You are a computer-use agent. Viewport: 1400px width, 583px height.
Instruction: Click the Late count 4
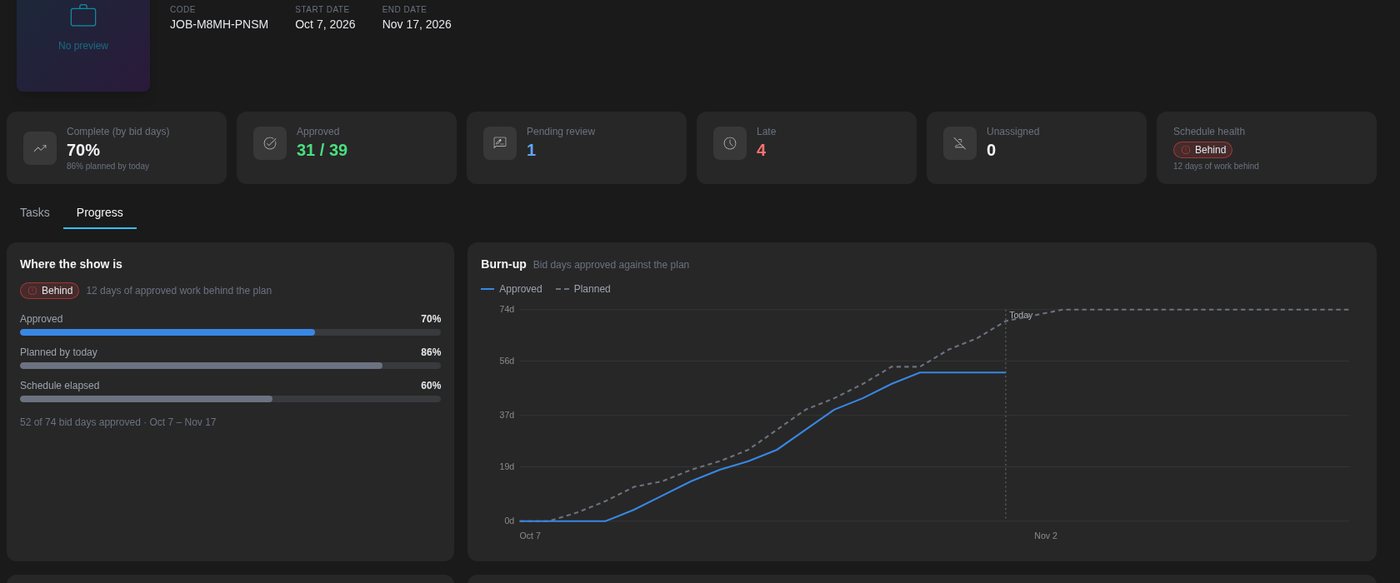click(x=761, y=150)
